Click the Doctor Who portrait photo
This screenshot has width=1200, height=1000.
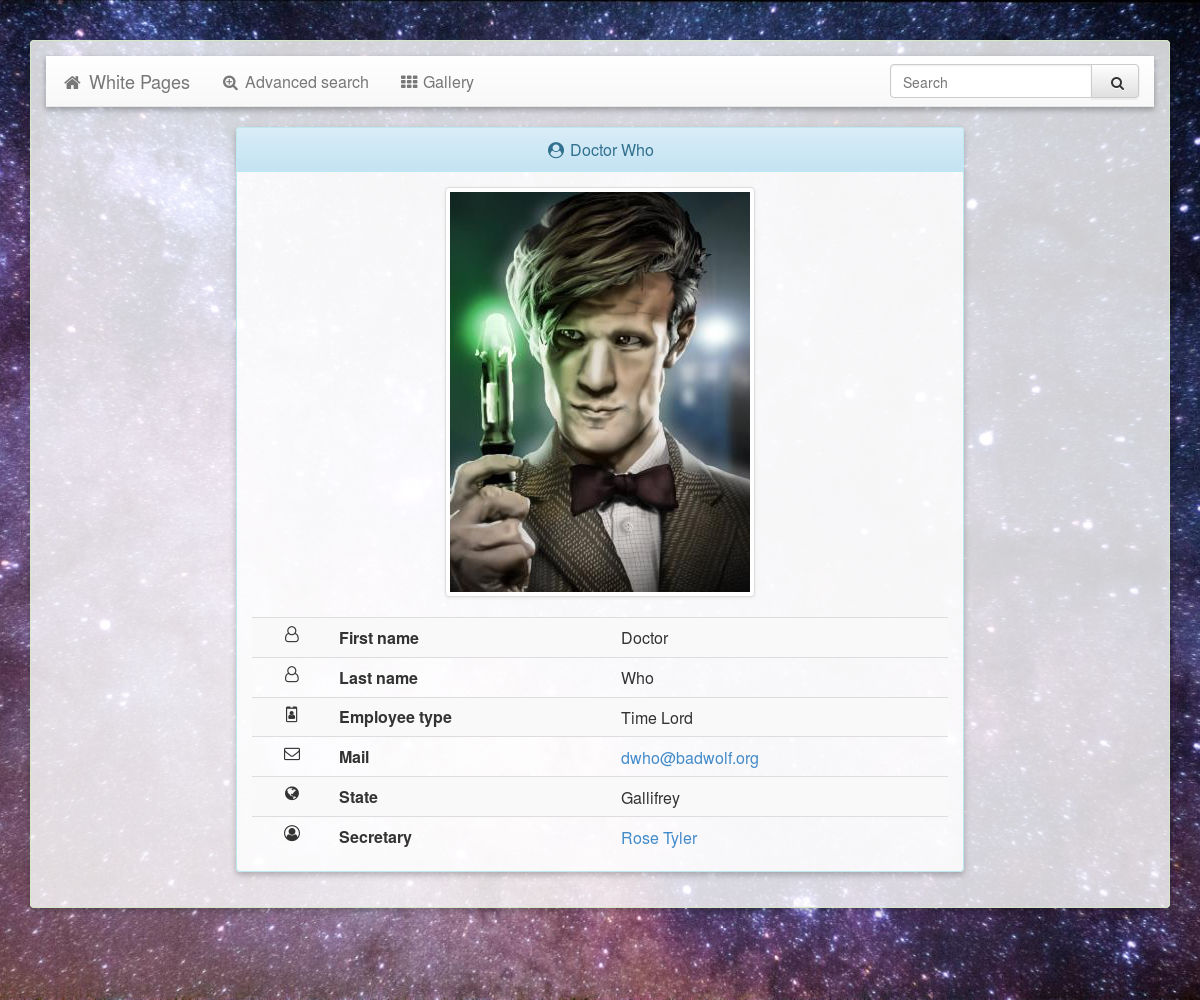pyautogui.click(x=600, y=392)
